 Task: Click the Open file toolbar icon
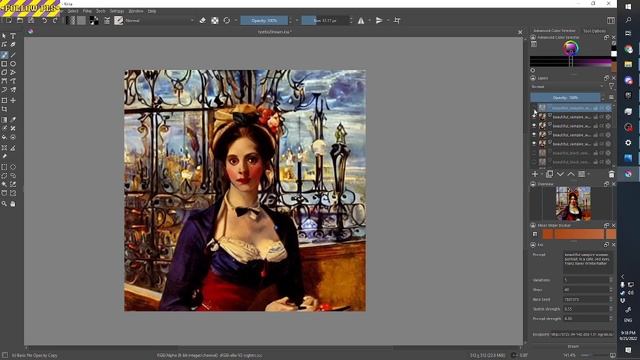pyautogui.click(x=20, y=20)
